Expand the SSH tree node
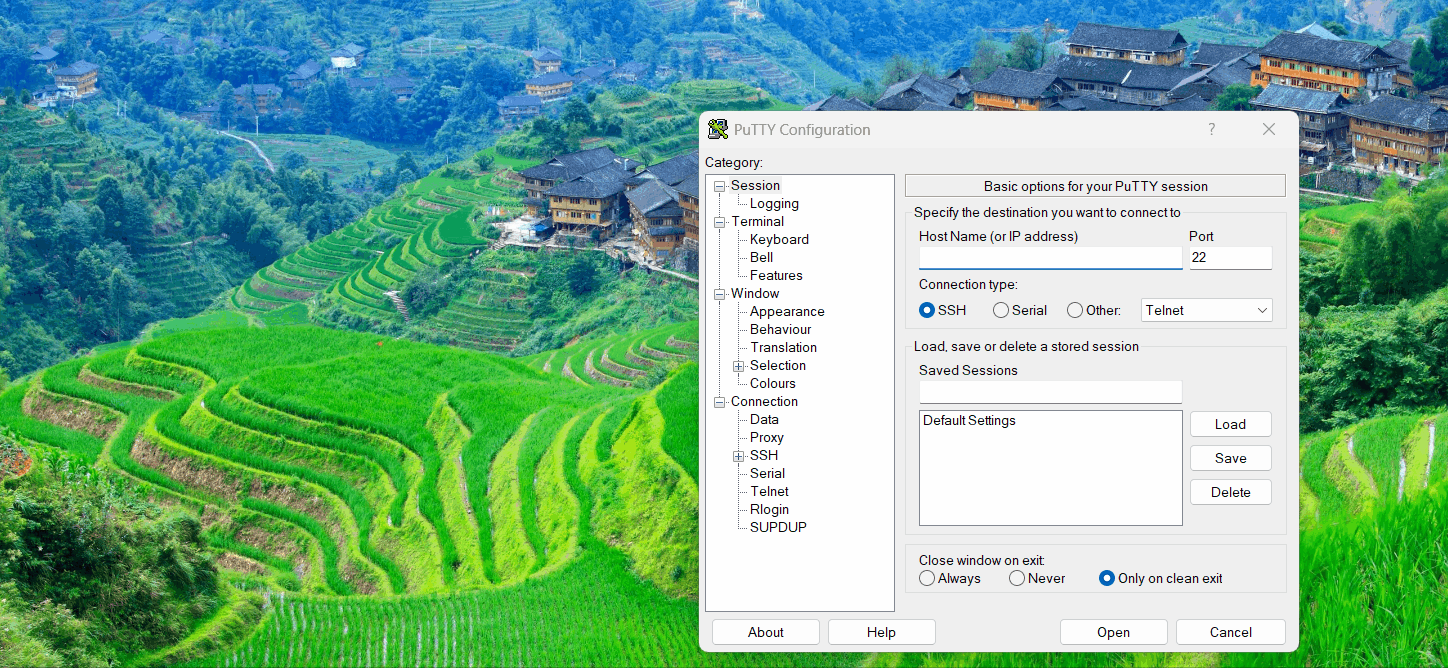This screenshot has height=668, width=1448. point(739,456)
